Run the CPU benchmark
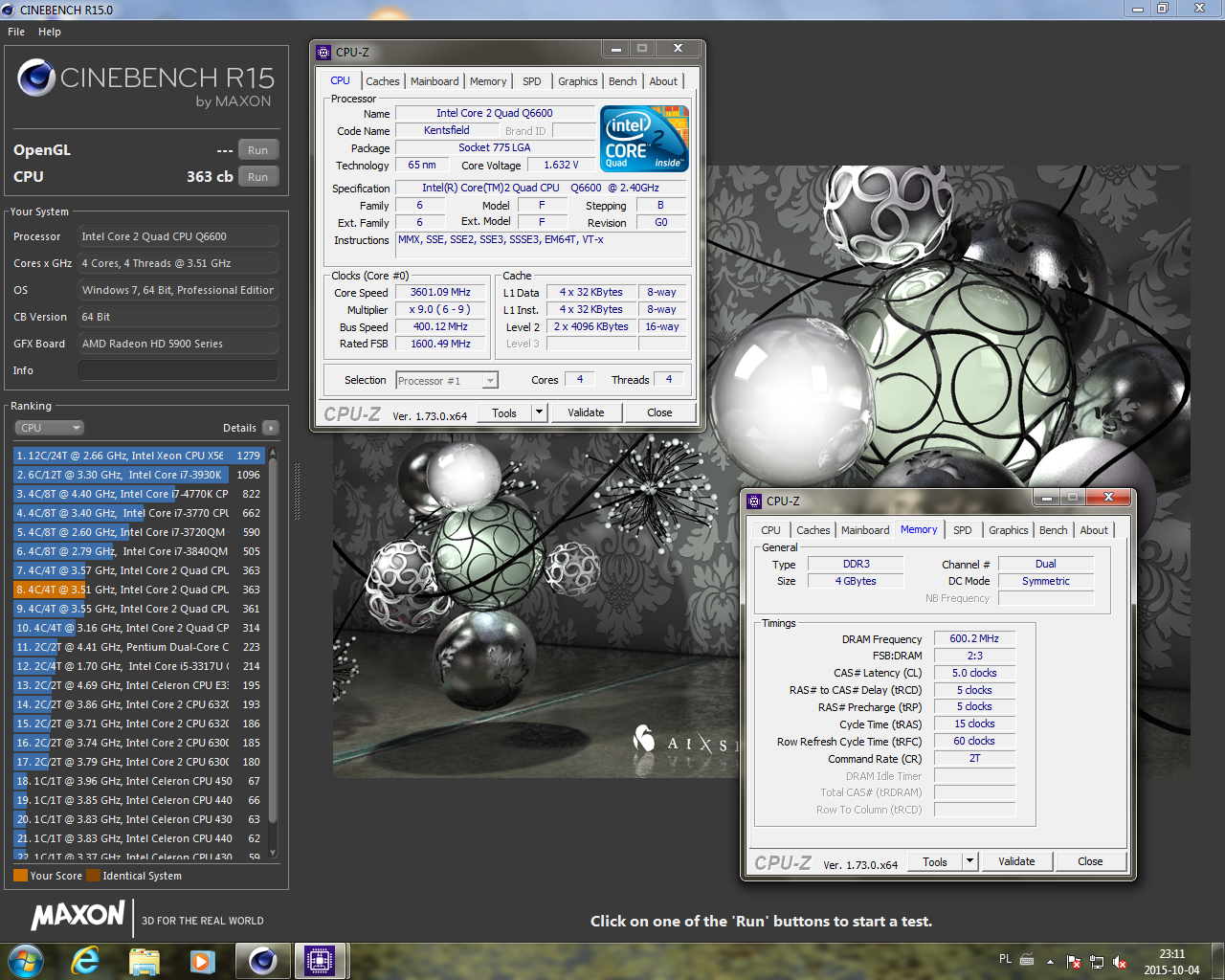The width and height of the screenshot is (1225, 980). pos(258,177)
